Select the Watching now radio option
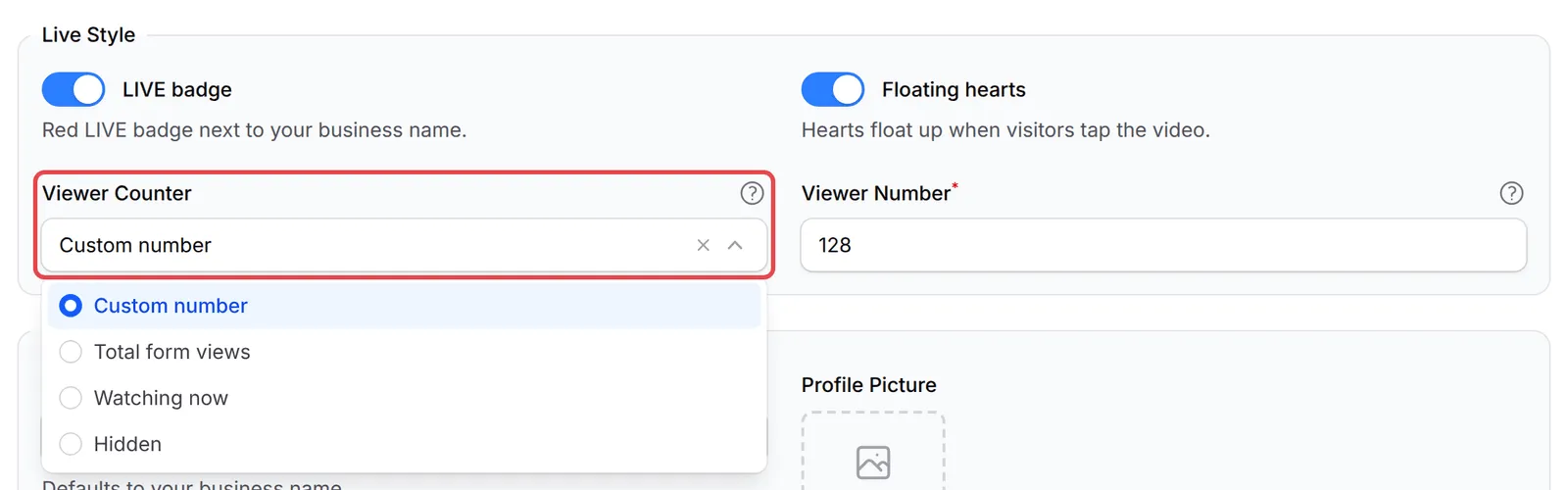Screen dimensions: 1568x490 click(404, 398)
